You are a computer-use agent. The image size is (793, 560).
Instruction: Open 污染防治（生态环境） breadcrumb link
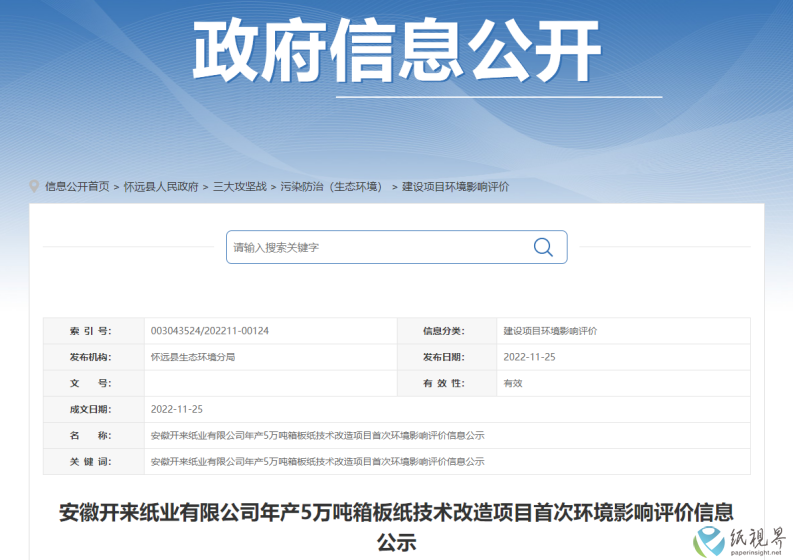point(334,187)
